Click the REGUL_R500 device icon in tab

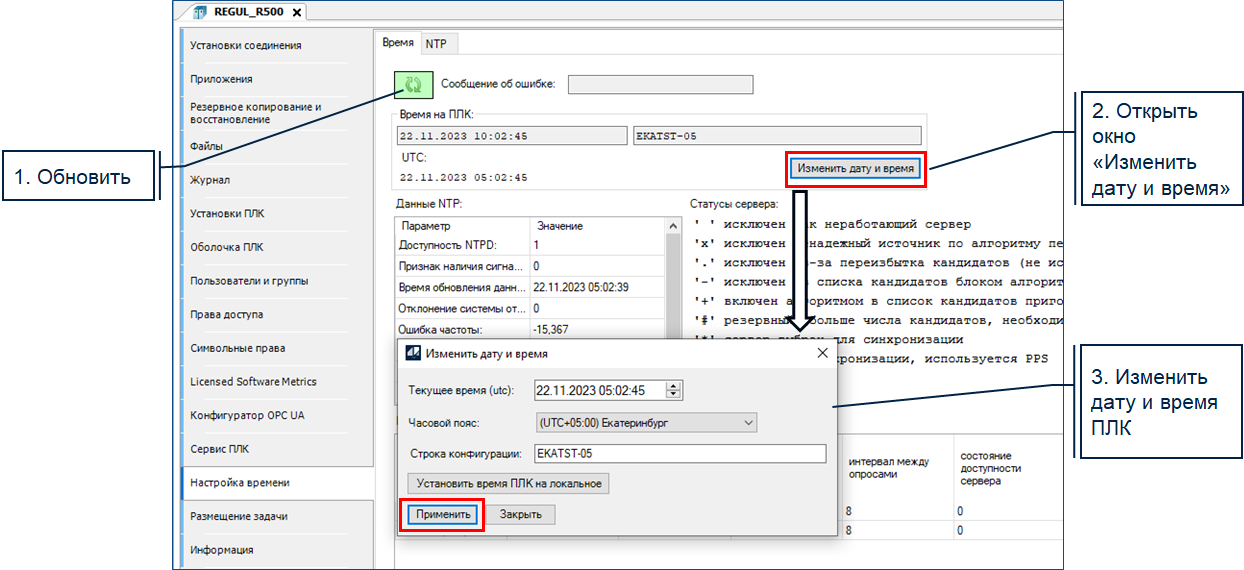click(200, 12)
